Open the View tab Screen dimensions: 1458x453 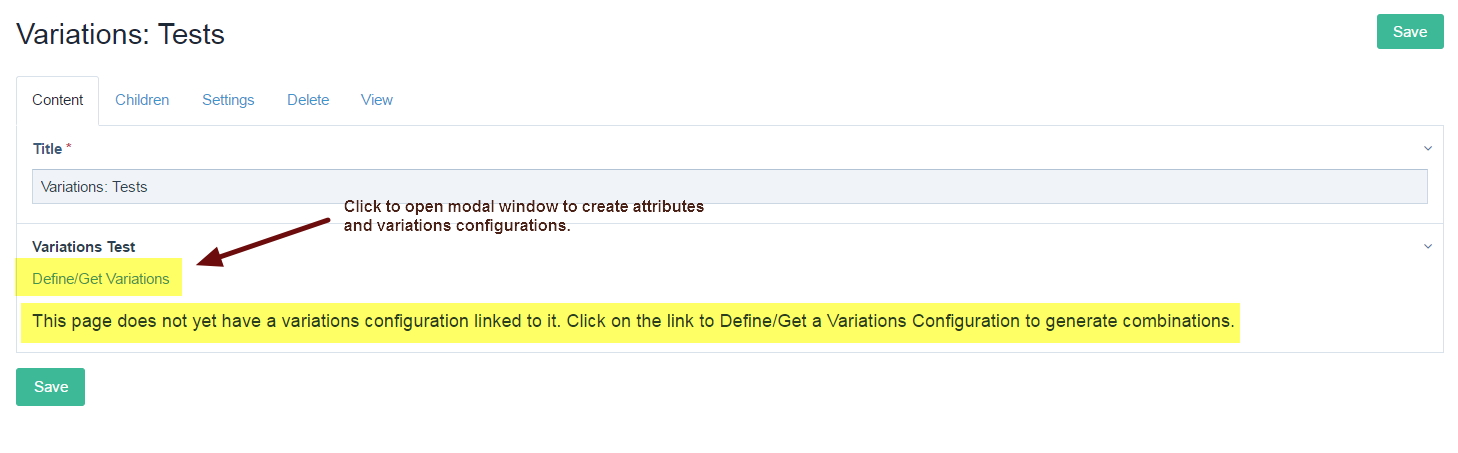coord(377,100)
